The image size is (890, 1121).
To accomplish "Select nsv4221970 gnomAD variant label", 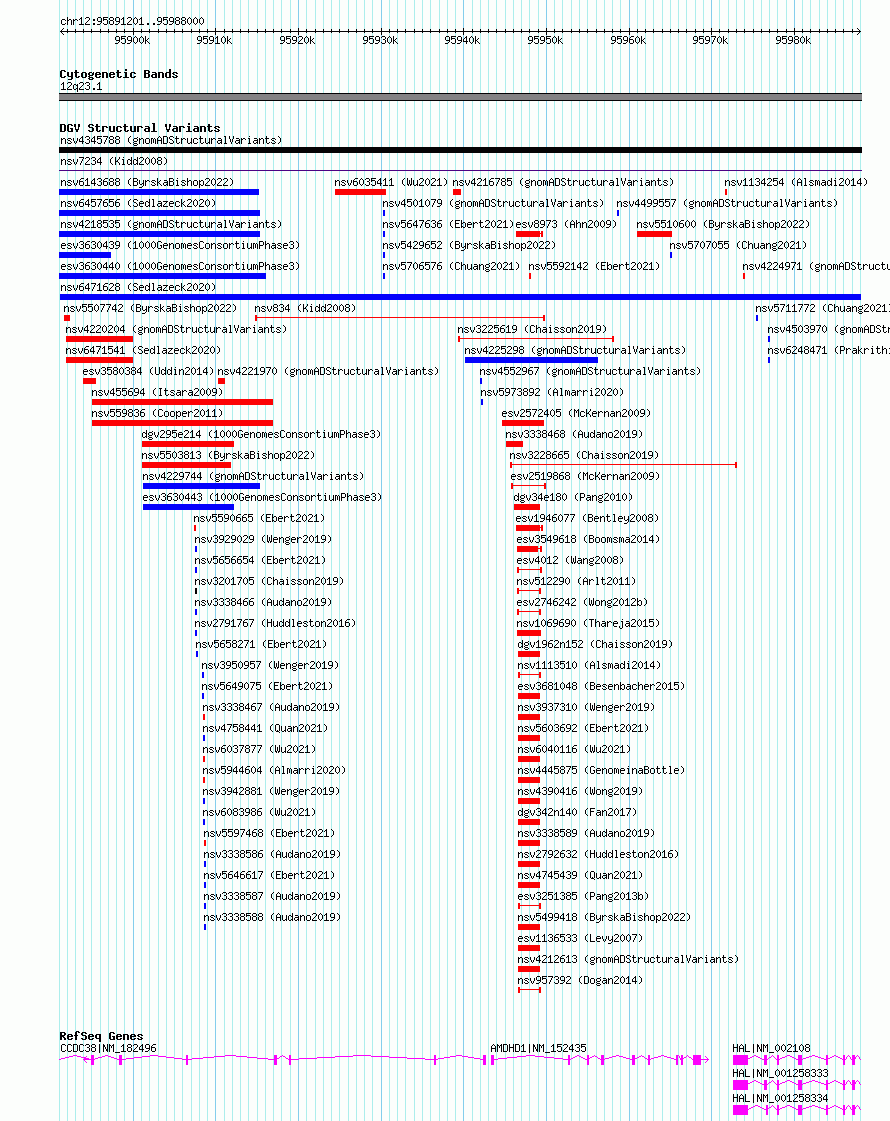I will [x=328, y=371].
